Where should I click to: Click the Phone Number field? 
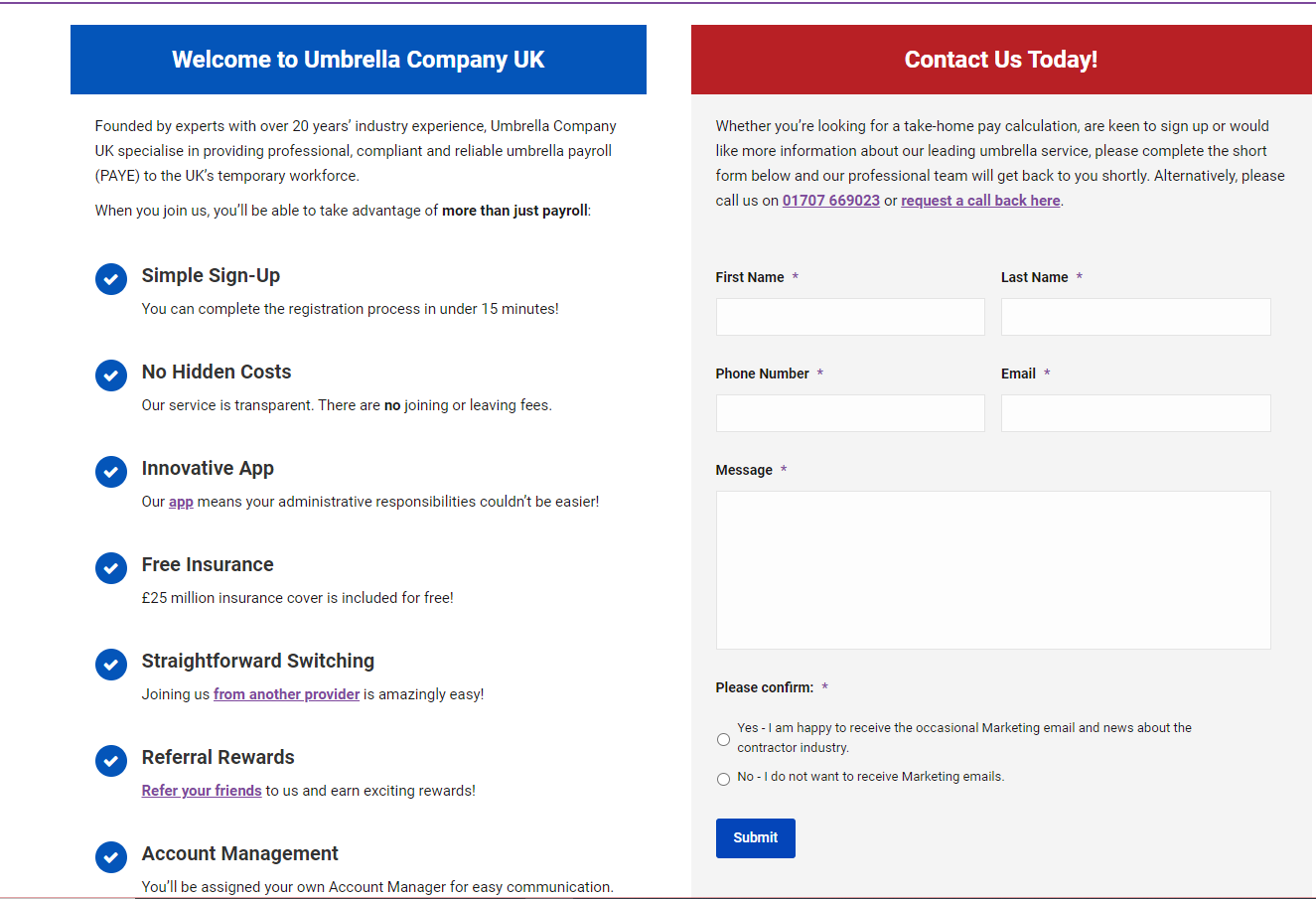point(849,412)
